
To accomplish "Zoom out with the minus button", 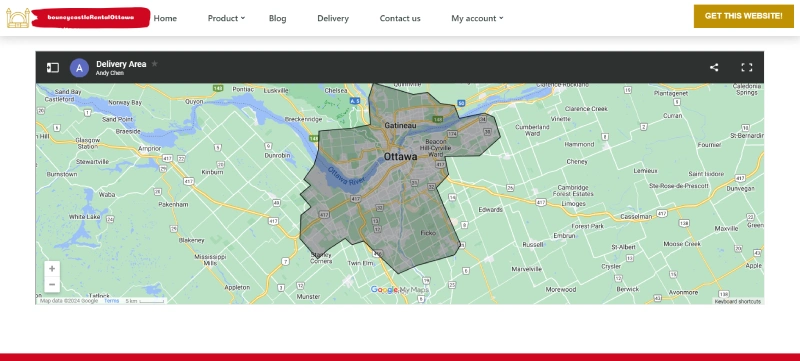I will coord(52,285).
